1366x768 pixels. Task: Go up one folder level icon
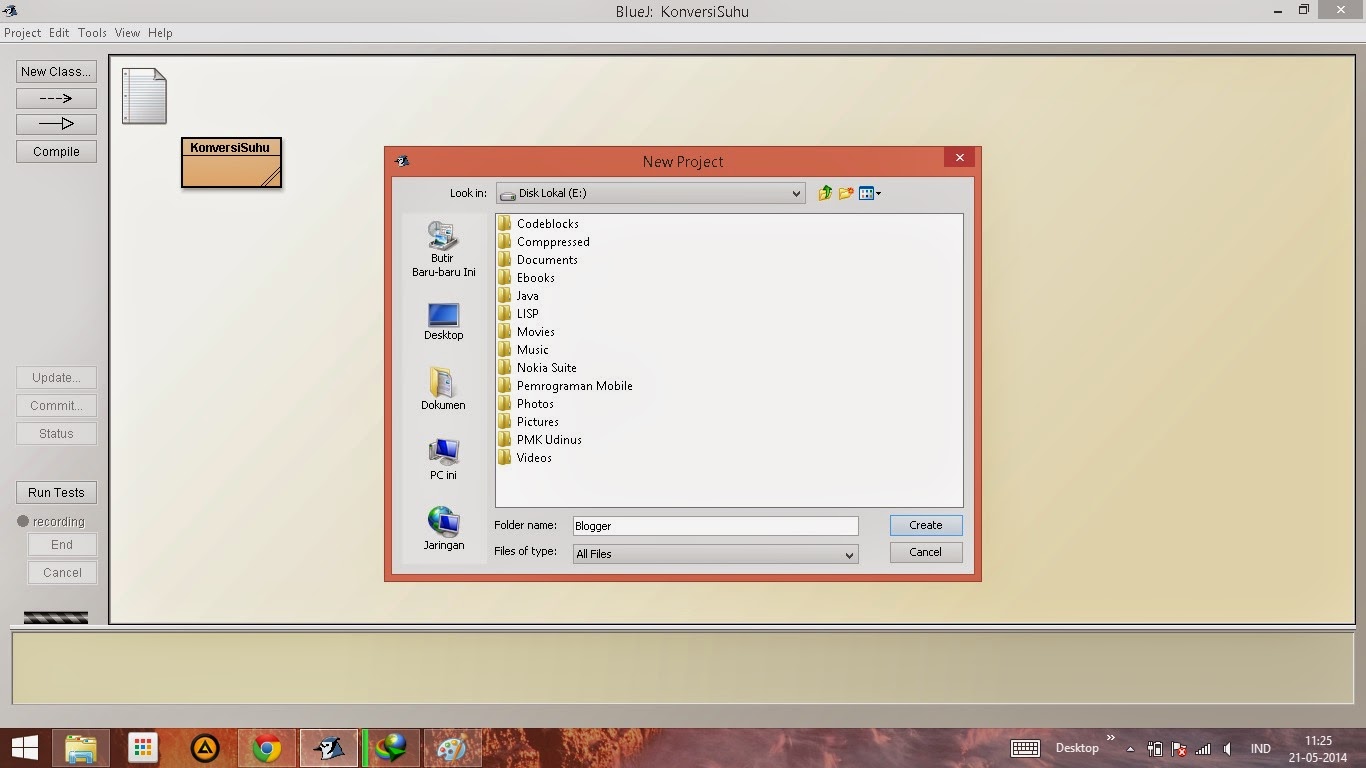[x=825, y=193]
